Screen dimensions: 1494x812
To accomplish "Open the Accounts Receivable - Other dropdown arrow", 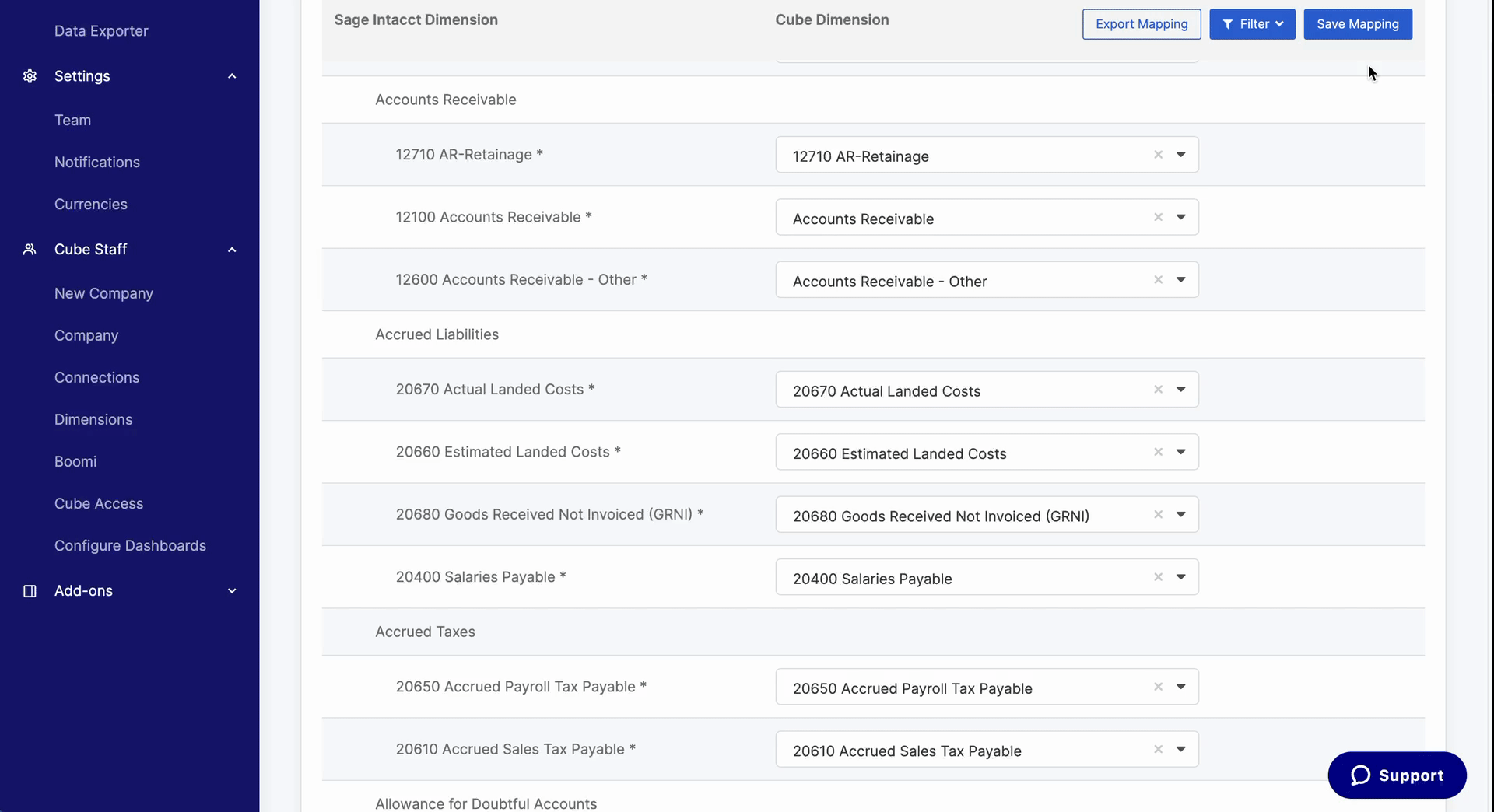I will [1181, 280].
